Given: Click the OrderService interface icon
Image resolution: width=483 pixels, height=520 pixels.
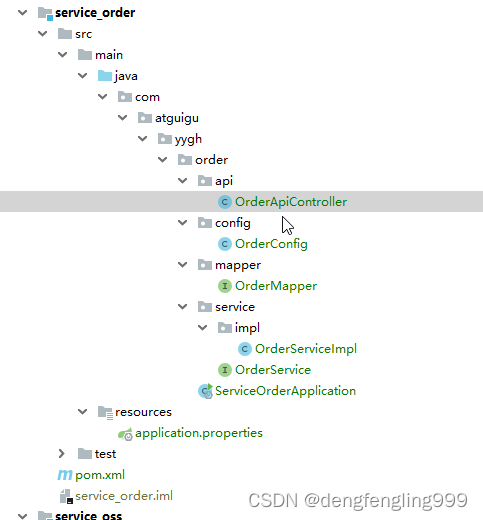Looking at the screenshot, I should click(225, 370).
